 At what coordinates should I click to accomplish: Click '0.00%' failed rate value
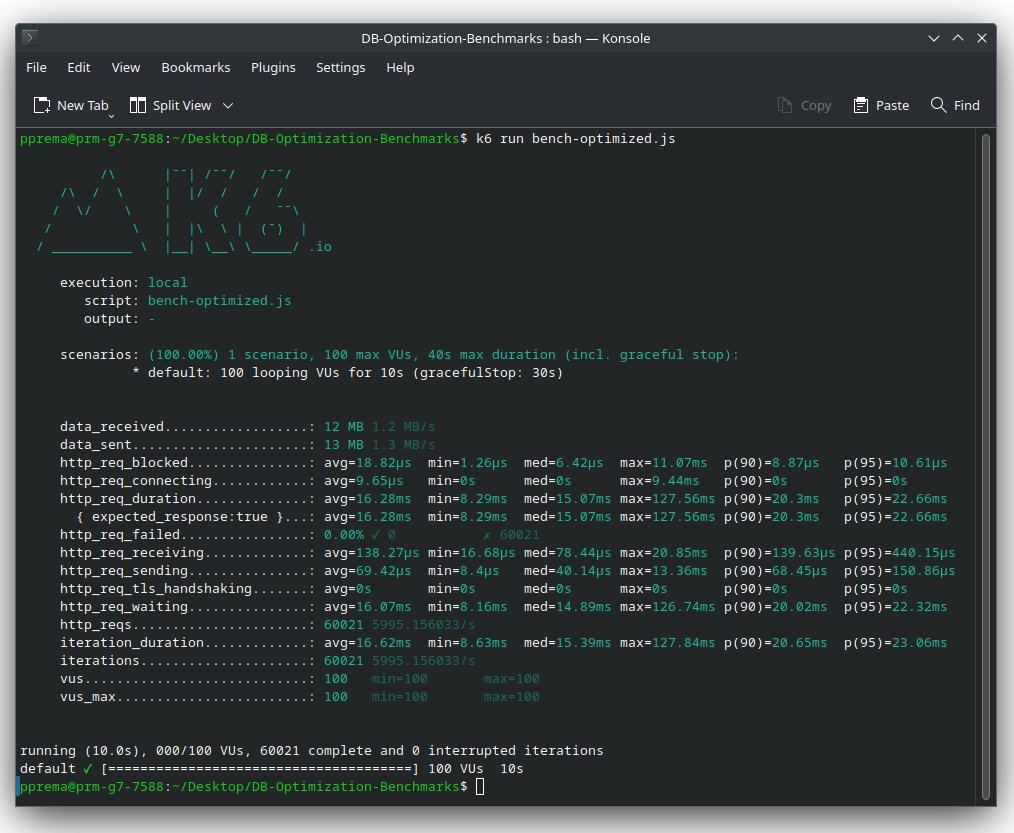click(x=343, y=535)
